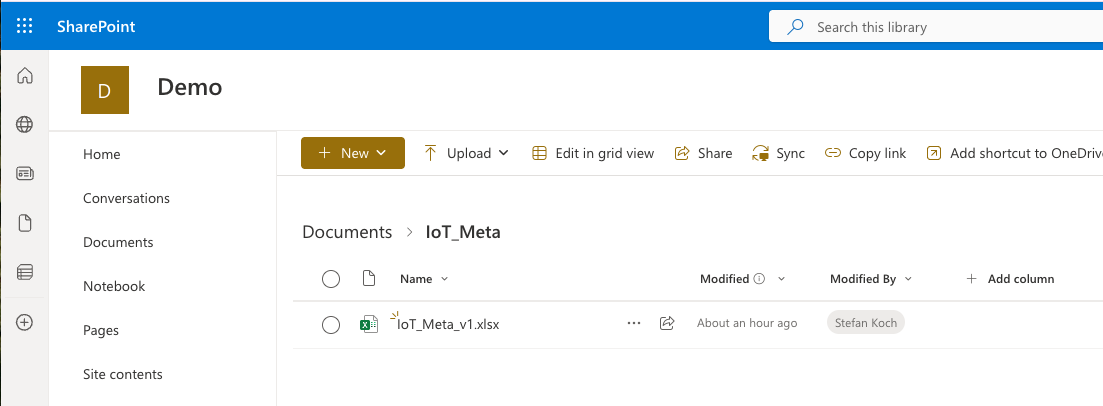Open the lists icon in left rail

pos(25,272)
